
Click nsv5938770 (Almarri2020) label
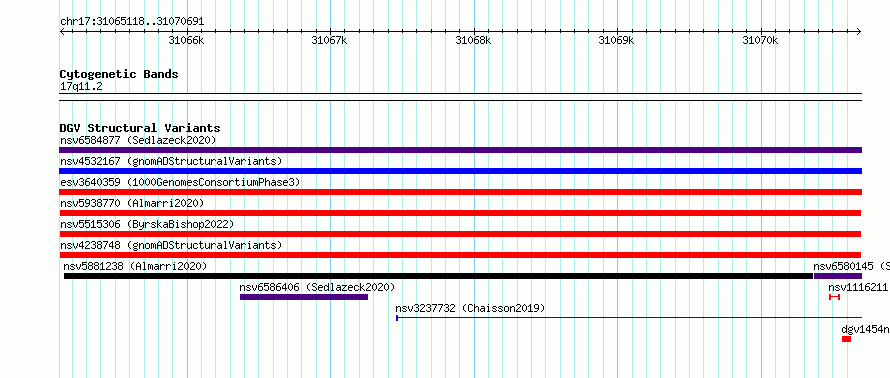coord(132,203)
